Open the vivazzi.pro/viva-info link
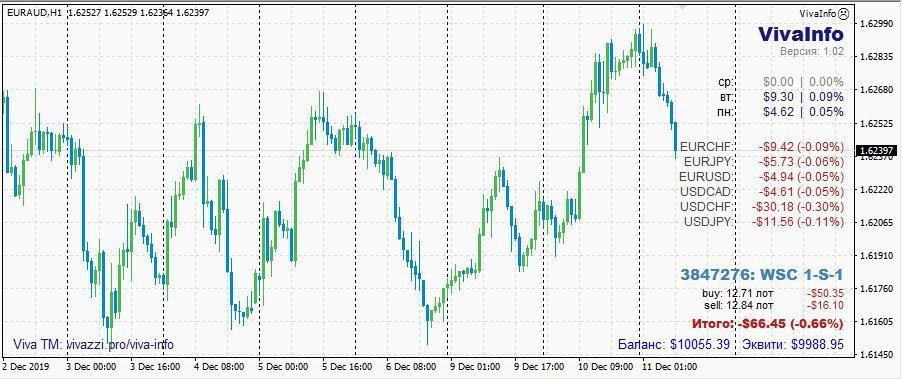The image size is (902, 380). [x=120, y=344]
